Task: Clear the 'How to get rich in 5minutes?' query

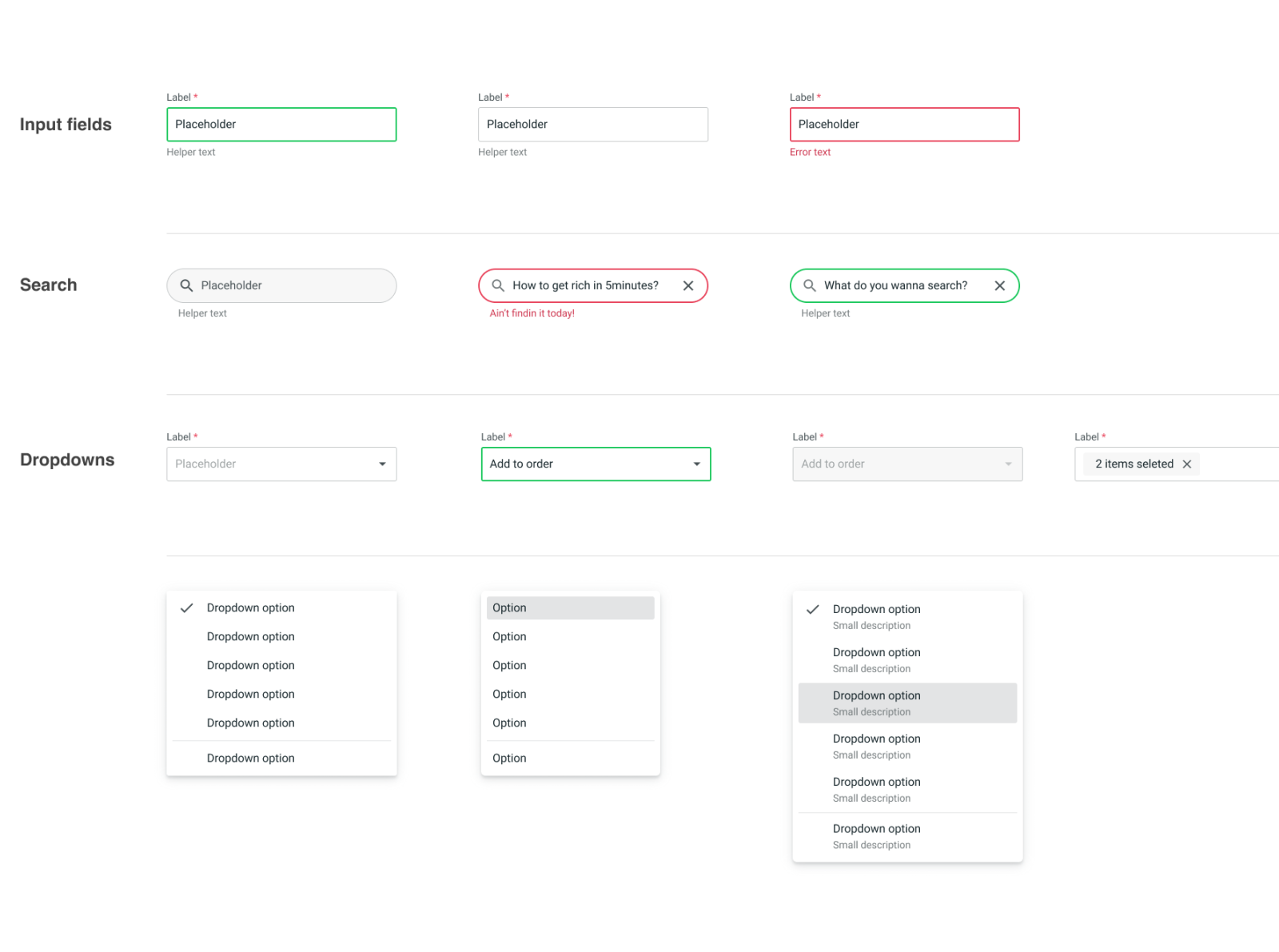Action: (688, 285)
